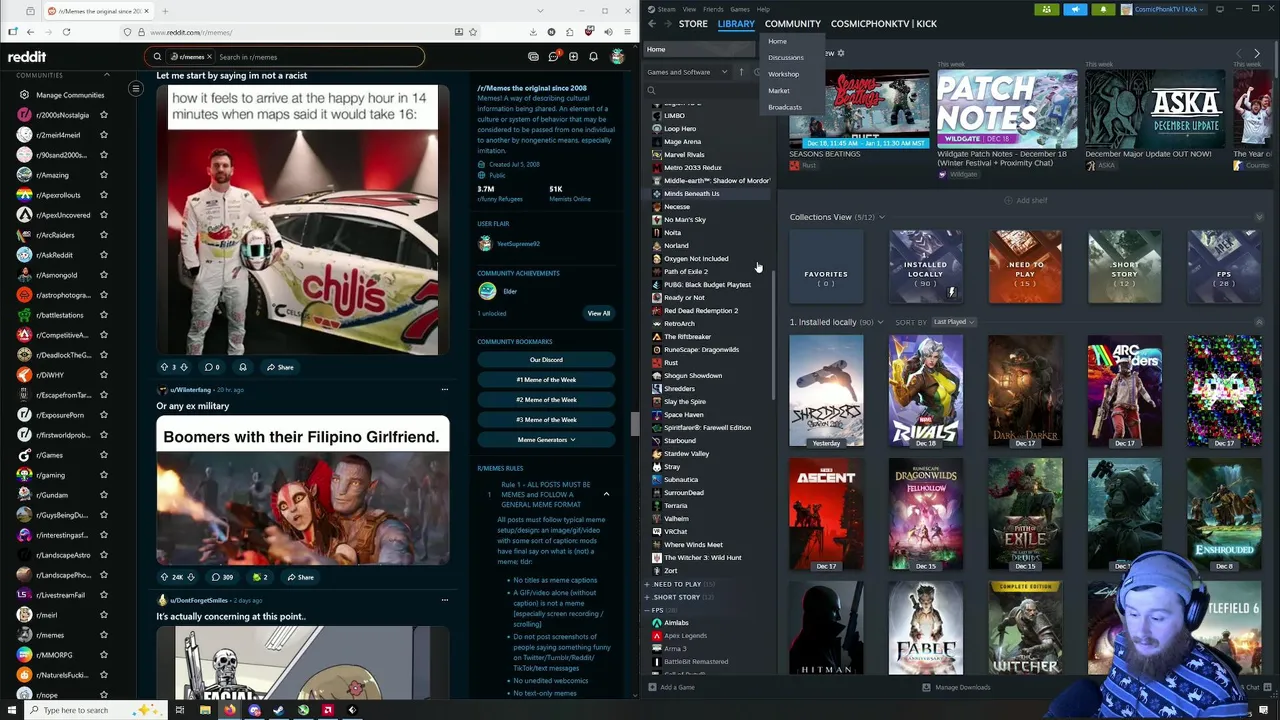Screen dimensions: 1280x720
Task: Toggle favorite star for r/memes
Action: click(103, 635)
